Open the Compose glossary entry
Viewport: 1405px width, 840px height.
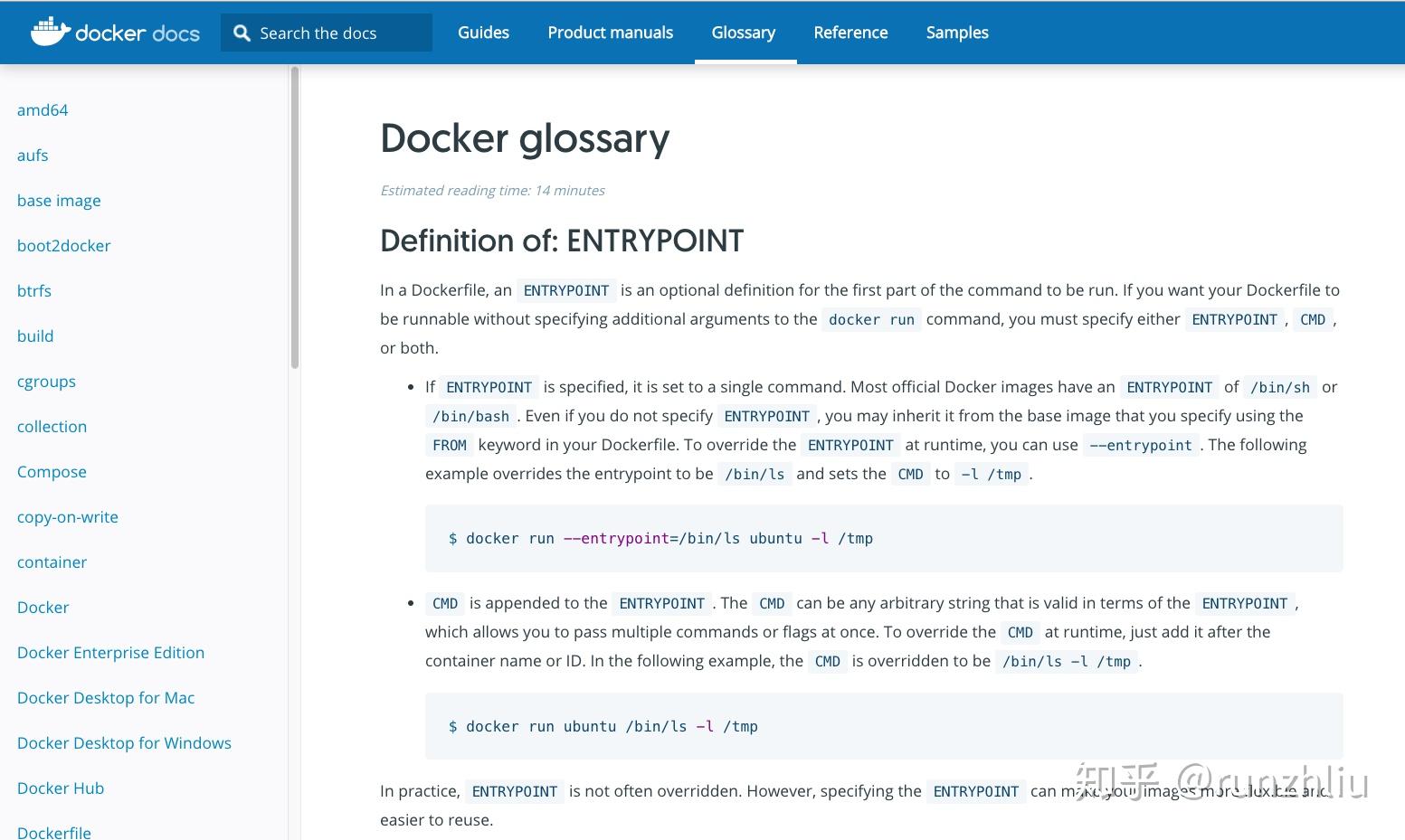52,471
